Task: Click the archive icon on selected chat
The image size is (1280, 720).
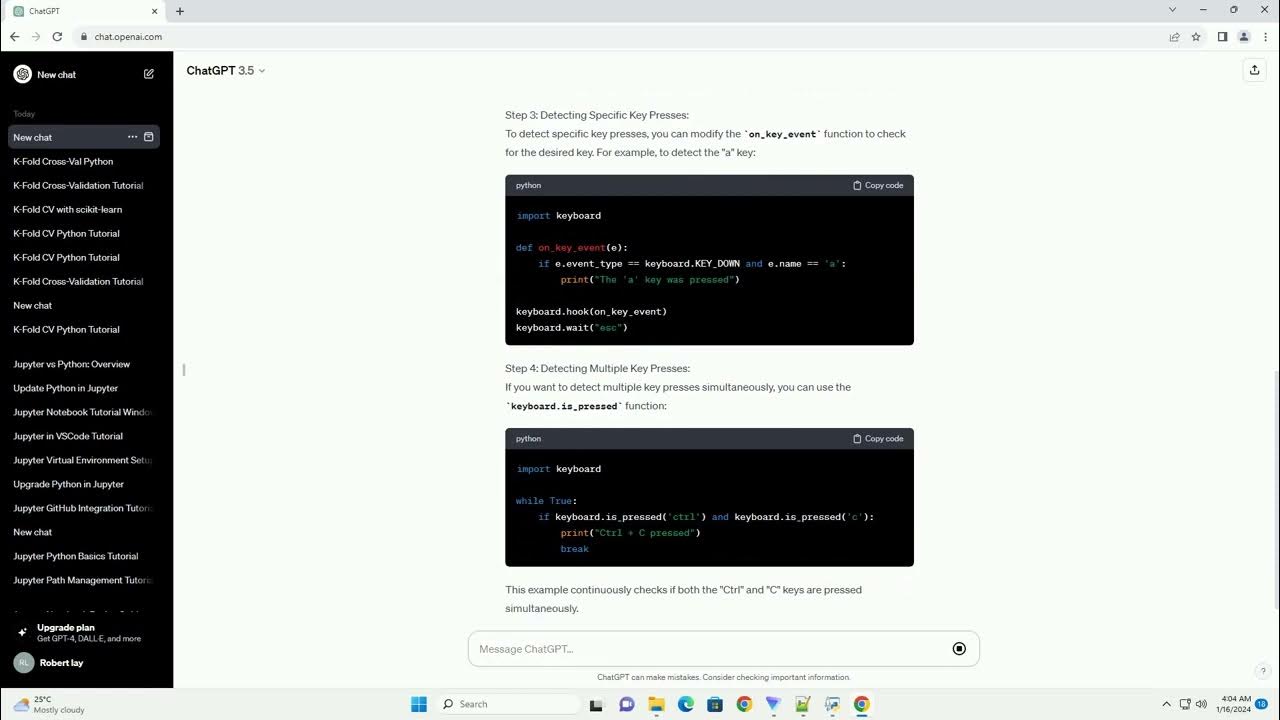Action: pyautogui.click(x=149, y=137)
